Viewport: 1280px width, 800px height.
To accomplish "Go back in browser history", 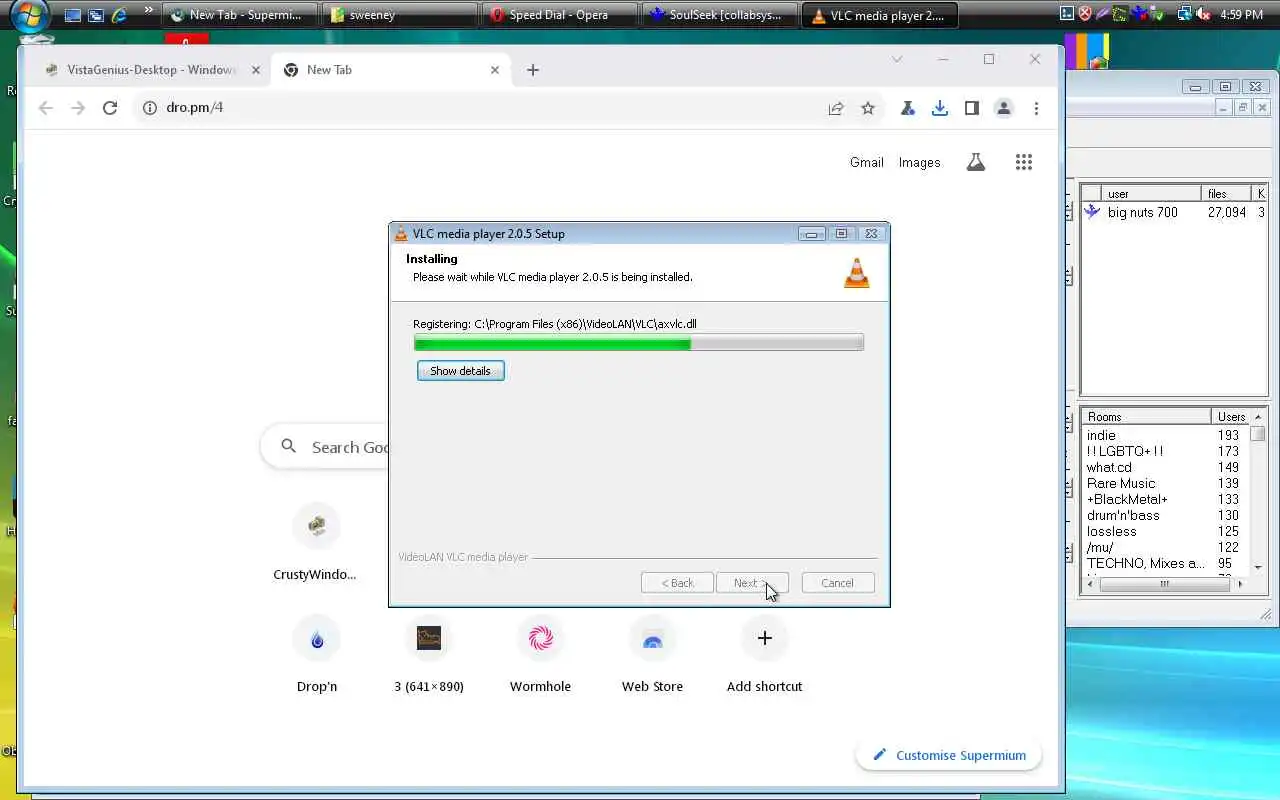I will (x=46, y=108).
